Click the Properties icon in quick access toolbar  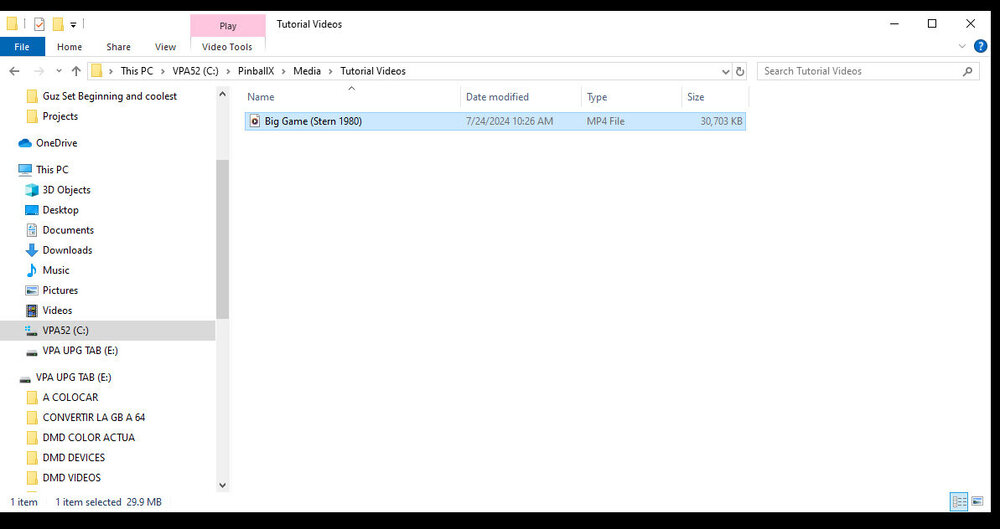[x=39, y=24]
